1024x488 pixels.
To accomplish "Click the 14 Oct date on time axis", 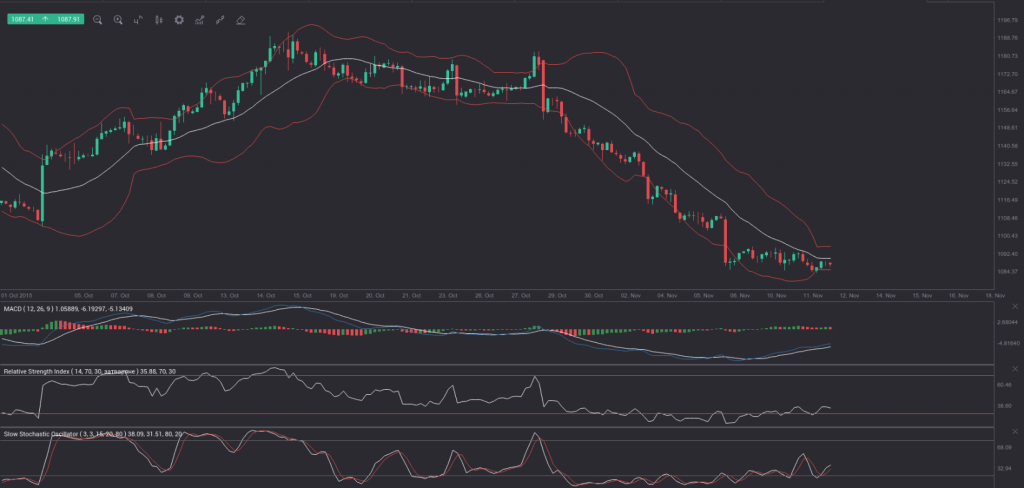I will coord(265,296).
